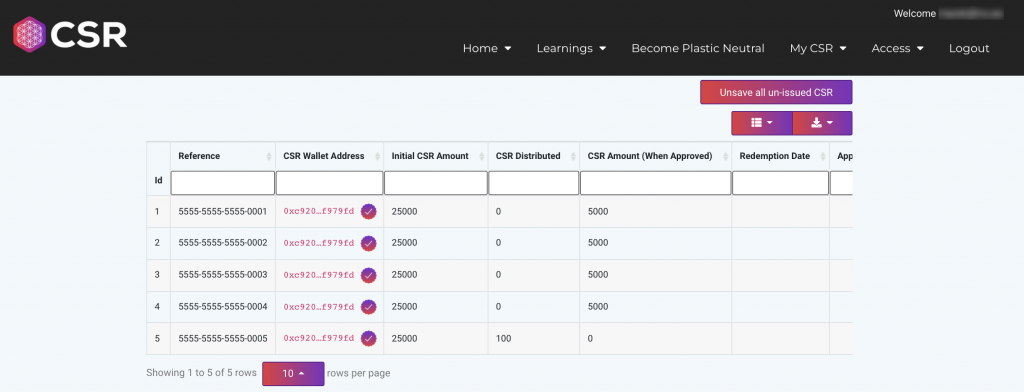Image resolution: width=1024 pixels, height=392 pixels.
Task: Click Showing 1 to 5 of 5 rows text
Action: (x=201, y=373)
